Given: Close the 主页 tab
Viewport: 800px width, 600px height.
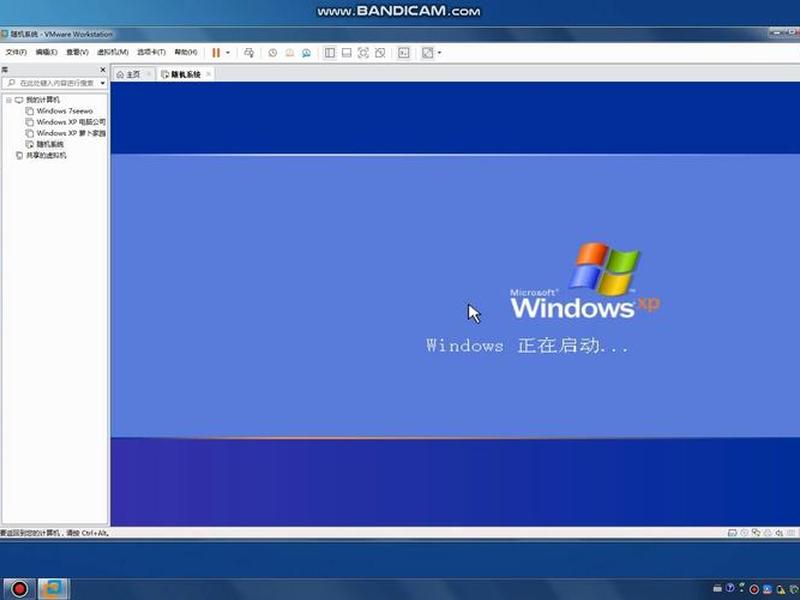Looking at the screenshot, I should coord(149,74).
